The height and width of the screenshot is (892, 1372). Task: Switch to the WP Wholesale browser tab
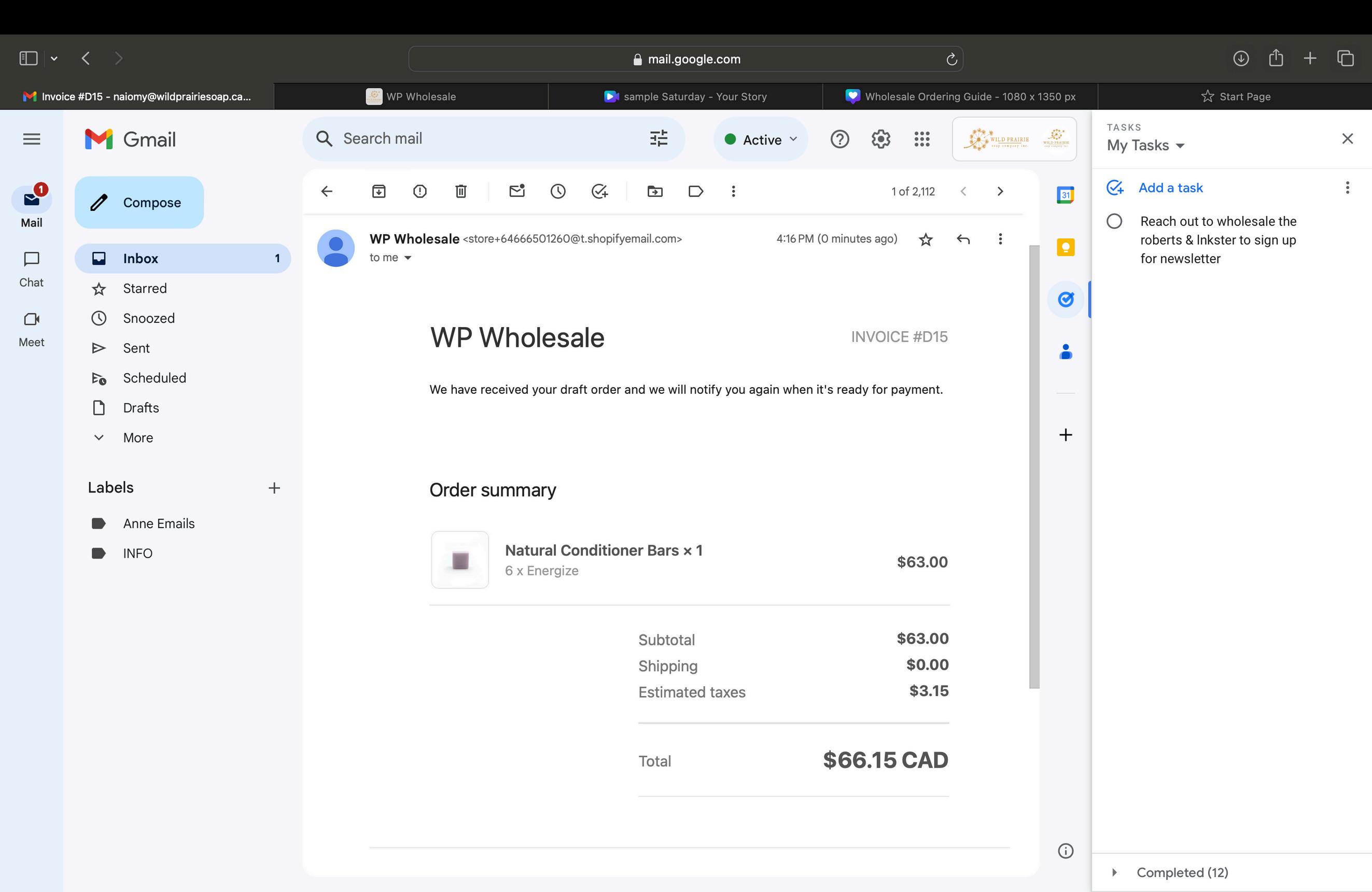pyautogui.click(x=411, y=96)
